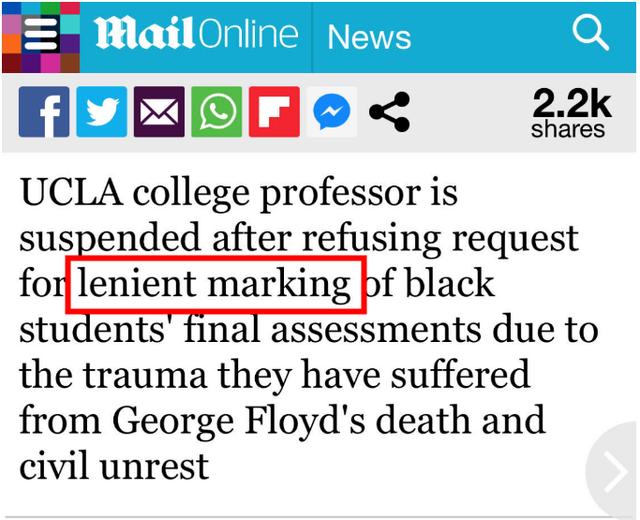640x520 pixels.
Task: Share the article on Twitter
Action: pos(102,112)
